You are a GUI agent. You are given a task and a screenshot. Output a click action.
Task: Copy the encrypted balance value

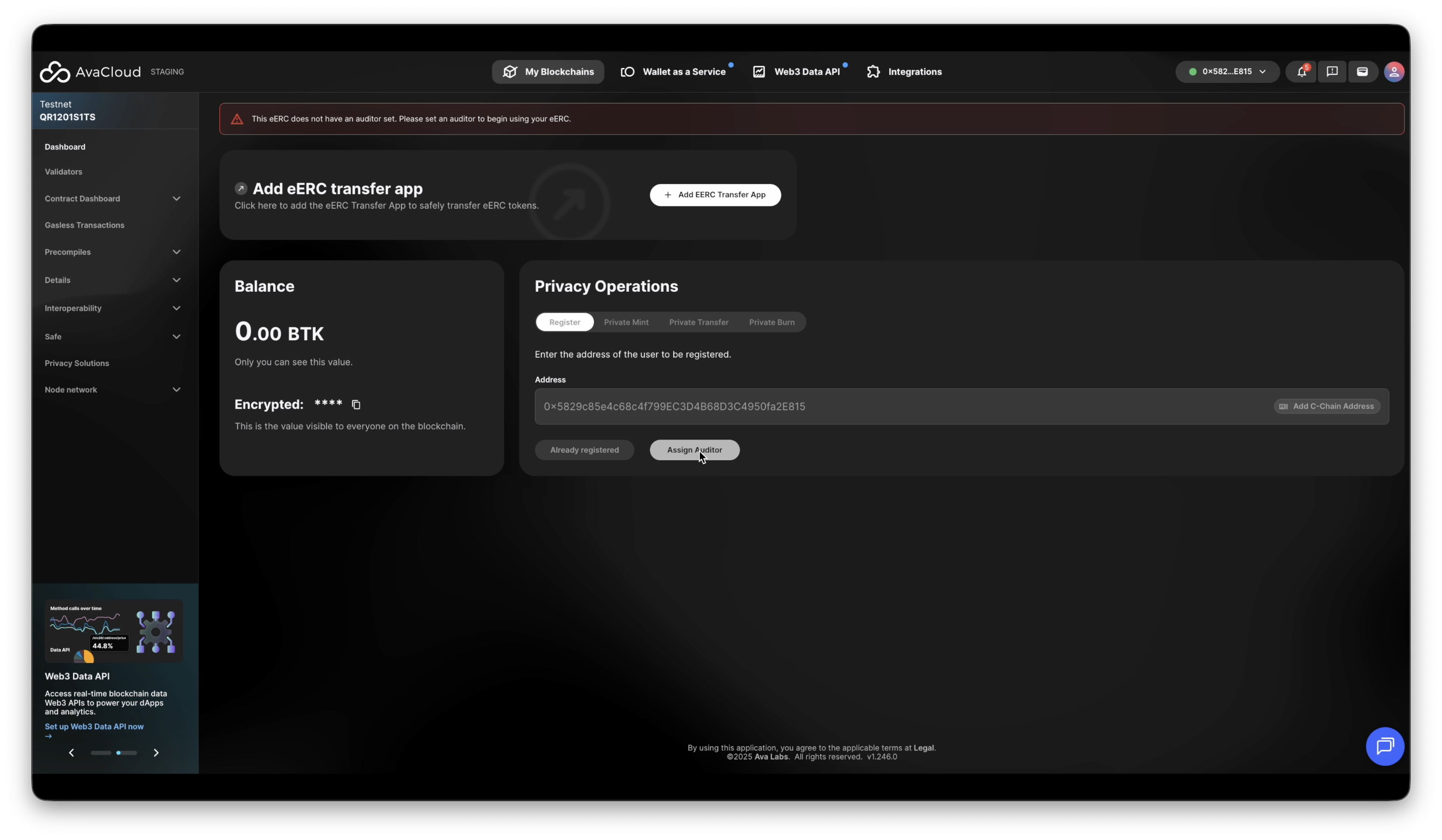point(356,405)
